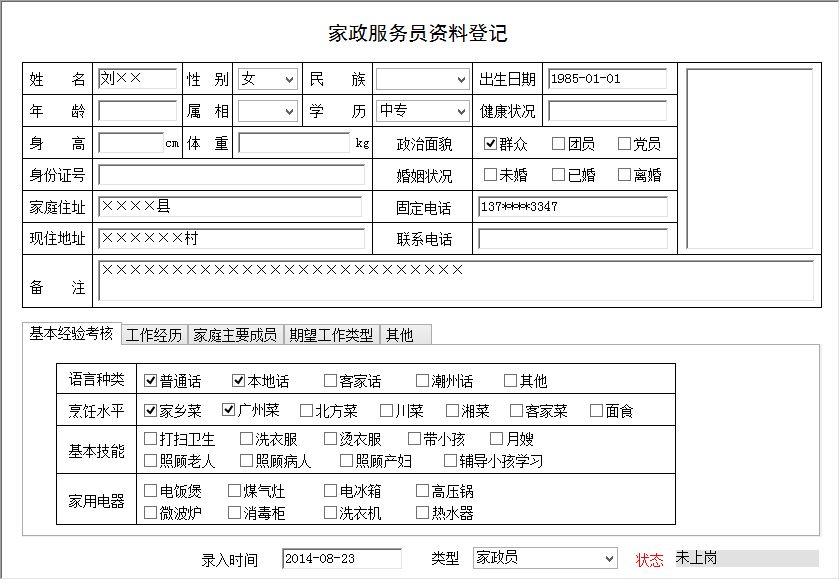Select the 面食 checkbox
The image size is (840, 580).
596,411
